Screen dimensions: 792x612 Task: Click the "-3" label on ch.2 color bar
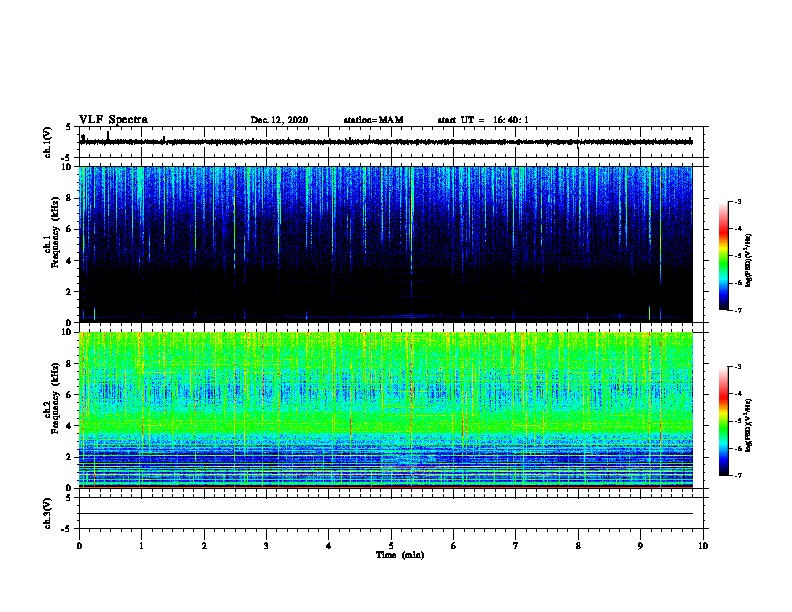[738, 367]
